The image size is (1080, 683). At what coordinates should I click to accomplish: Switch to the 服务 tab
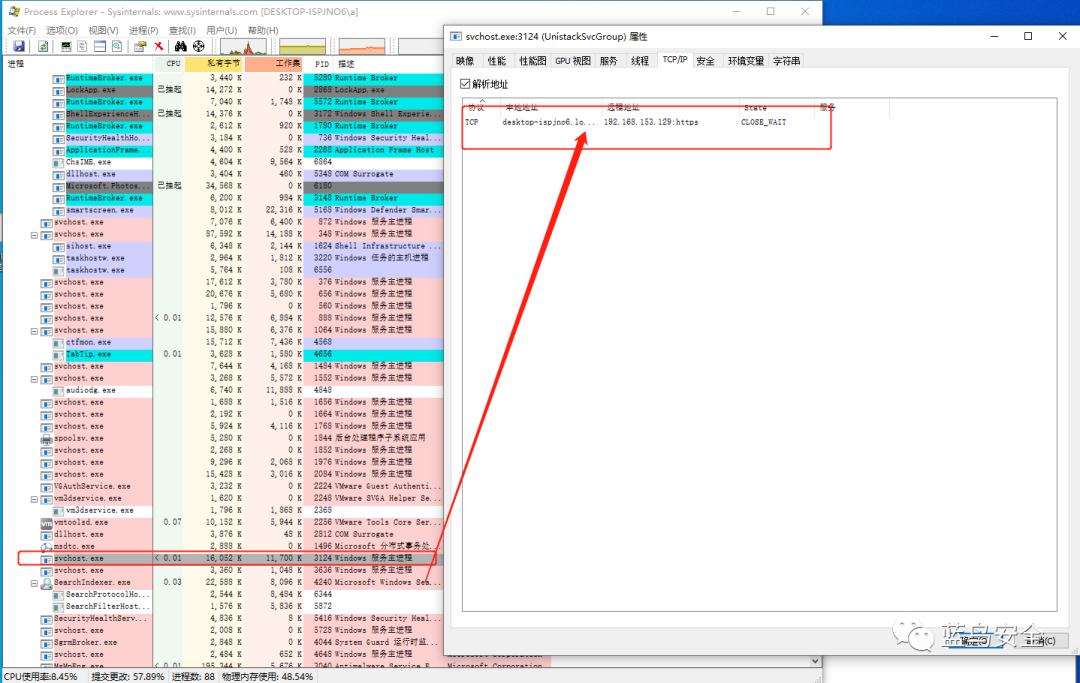609,61
